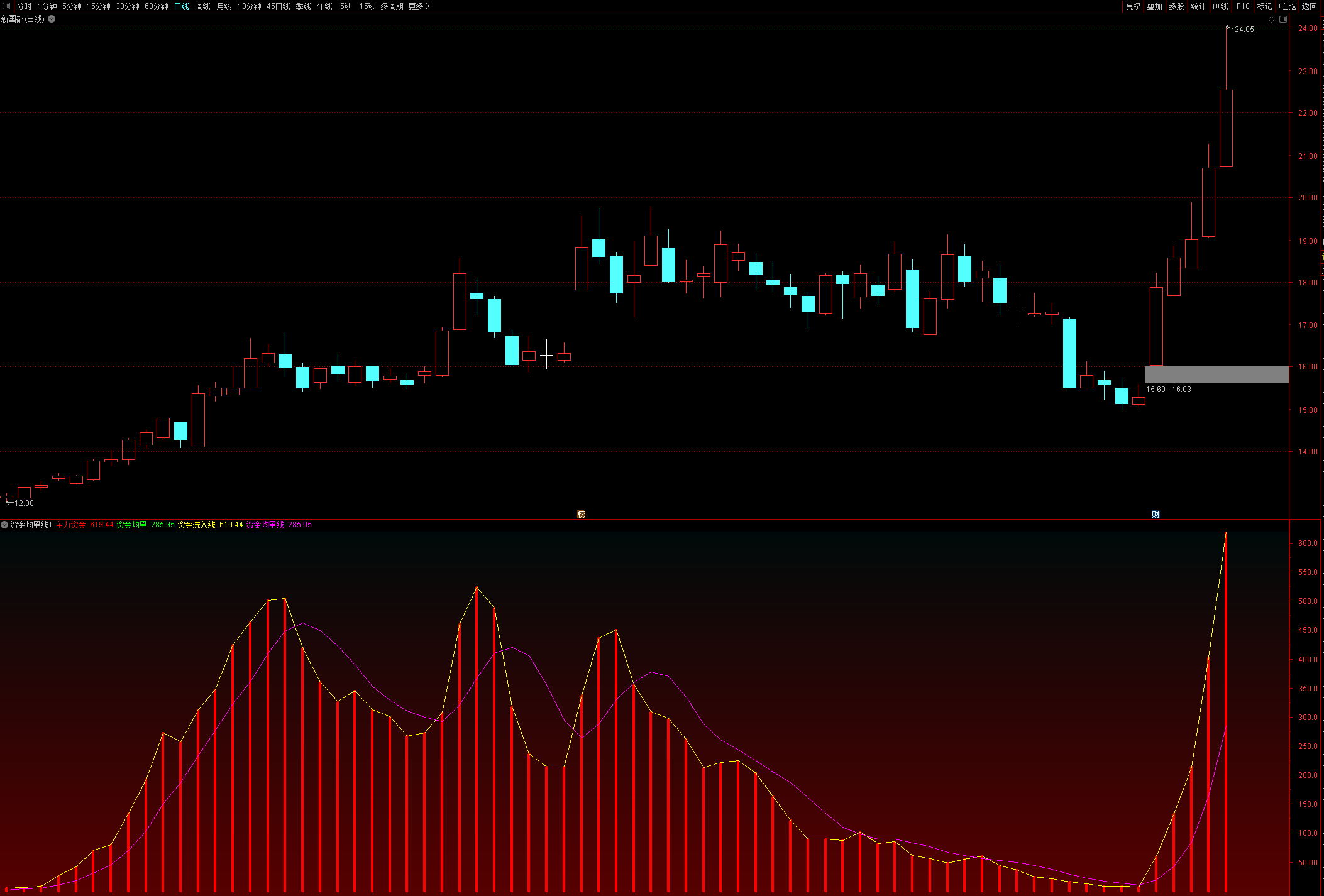Switch to 周线 weekly period tab

coord(203,6)
